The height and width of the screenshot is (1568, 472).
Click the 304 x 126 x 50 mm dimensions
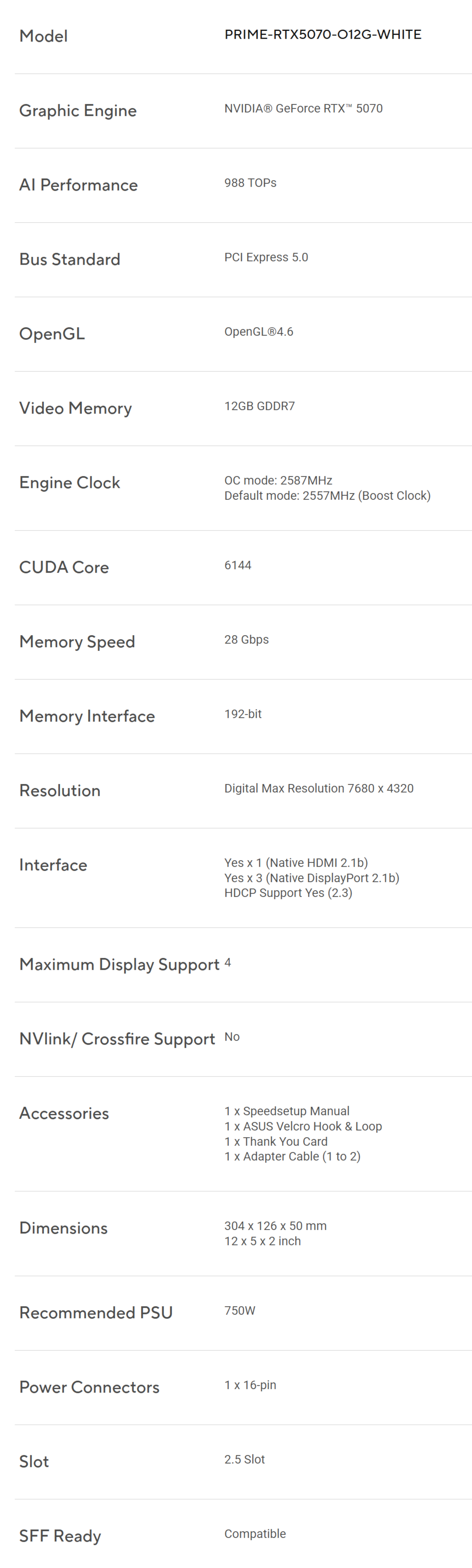click(x=275, y=1226)
